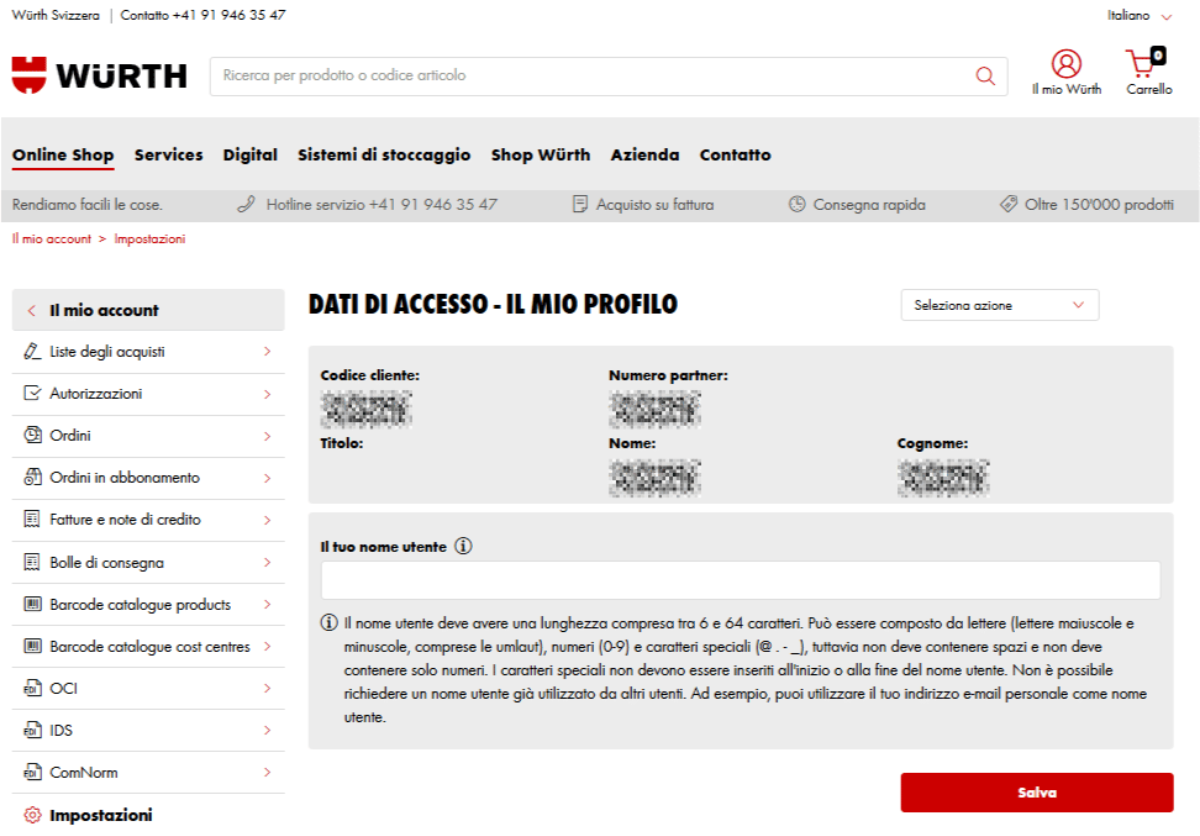Click the Oltre 150'000 prodotti tag icon
Image resolution: width=1200 pixels, height=836 pixels.
point(1009,204)
